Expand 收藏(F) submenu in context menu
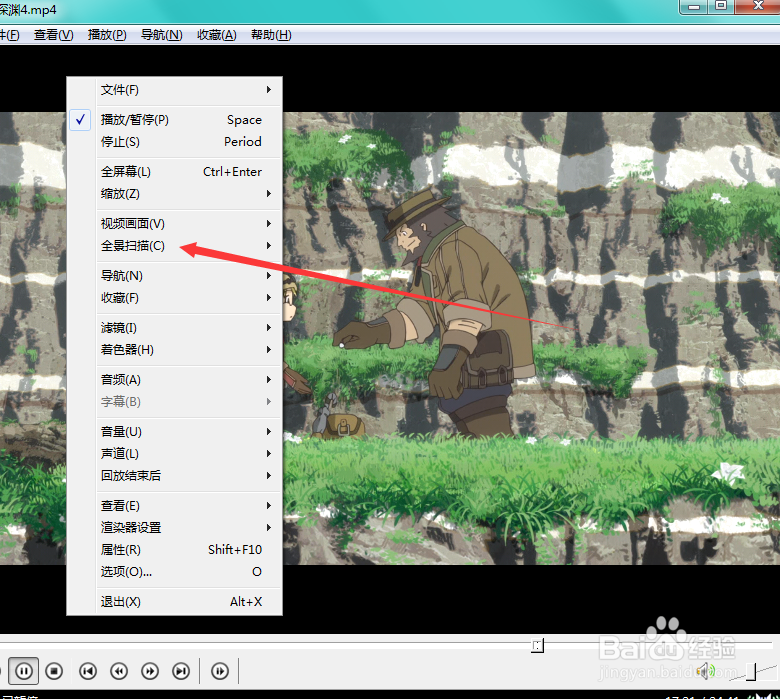Image resolution: width=780 pixels, height=699 pixels. click(x=175, y=298)
